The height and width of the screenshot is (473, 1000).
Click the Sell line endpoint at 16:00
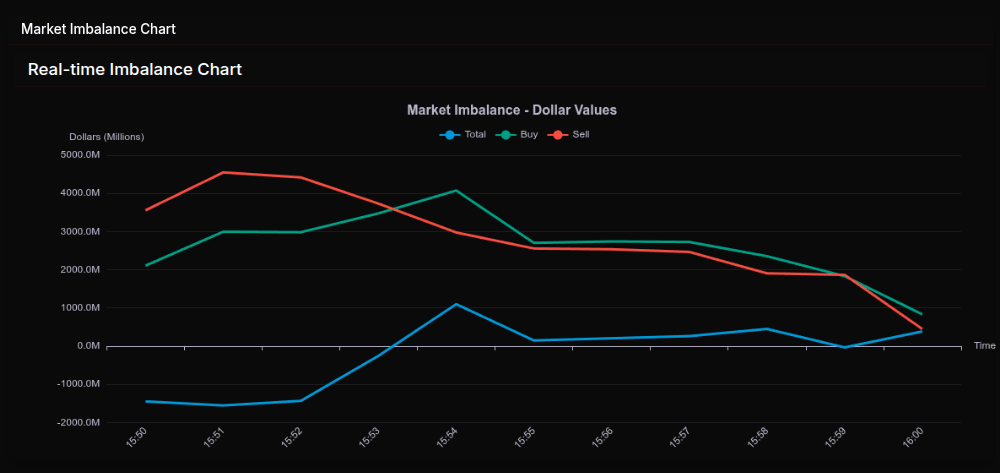pyautogui.click(x=921, y=329)
